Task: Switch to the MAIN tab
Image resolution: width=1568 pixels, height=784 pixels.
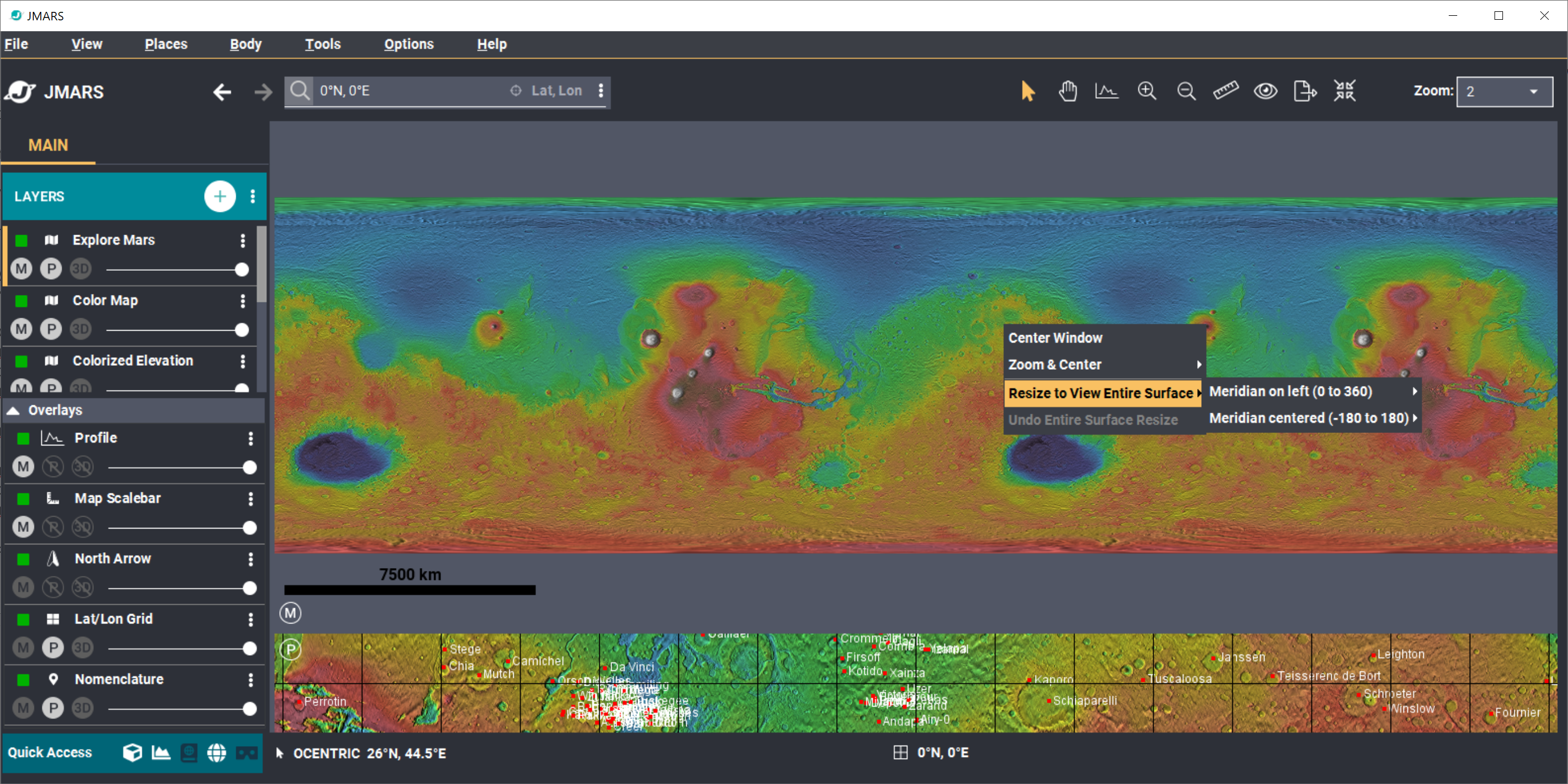Action: (48, 145)
